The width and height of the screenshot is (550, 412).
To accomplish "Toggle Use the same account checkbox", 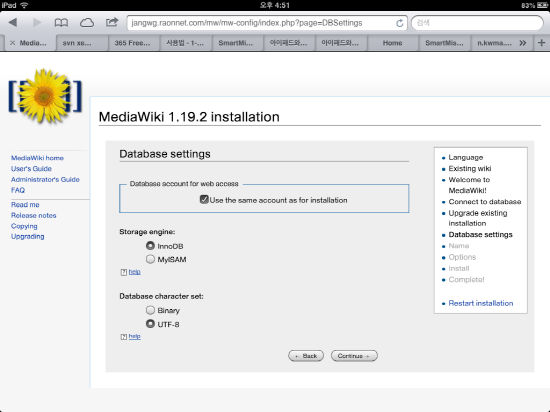I will (204, 200).
